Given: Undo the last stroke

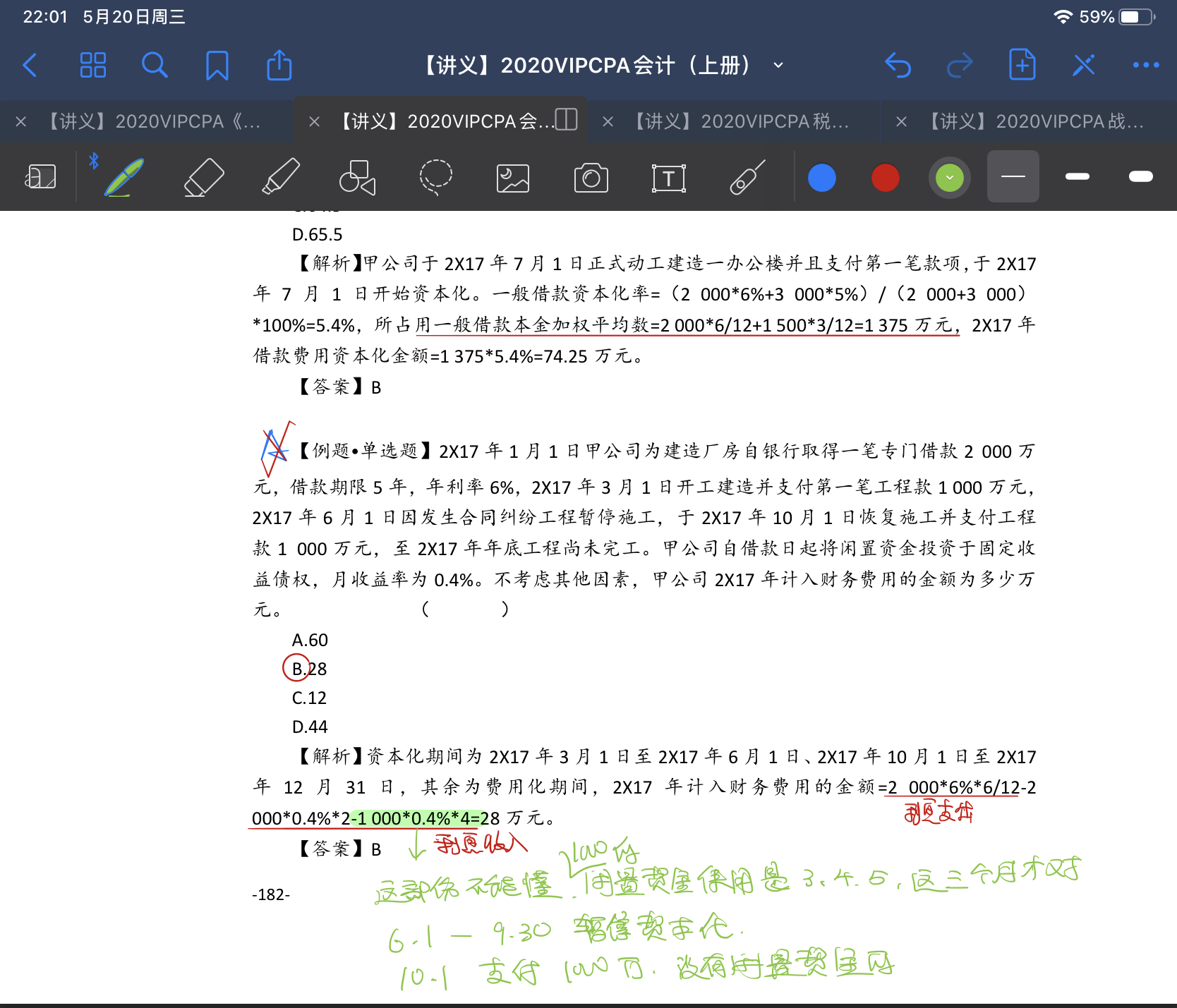Looking at the screenshot, I should (x=898, y=66).
